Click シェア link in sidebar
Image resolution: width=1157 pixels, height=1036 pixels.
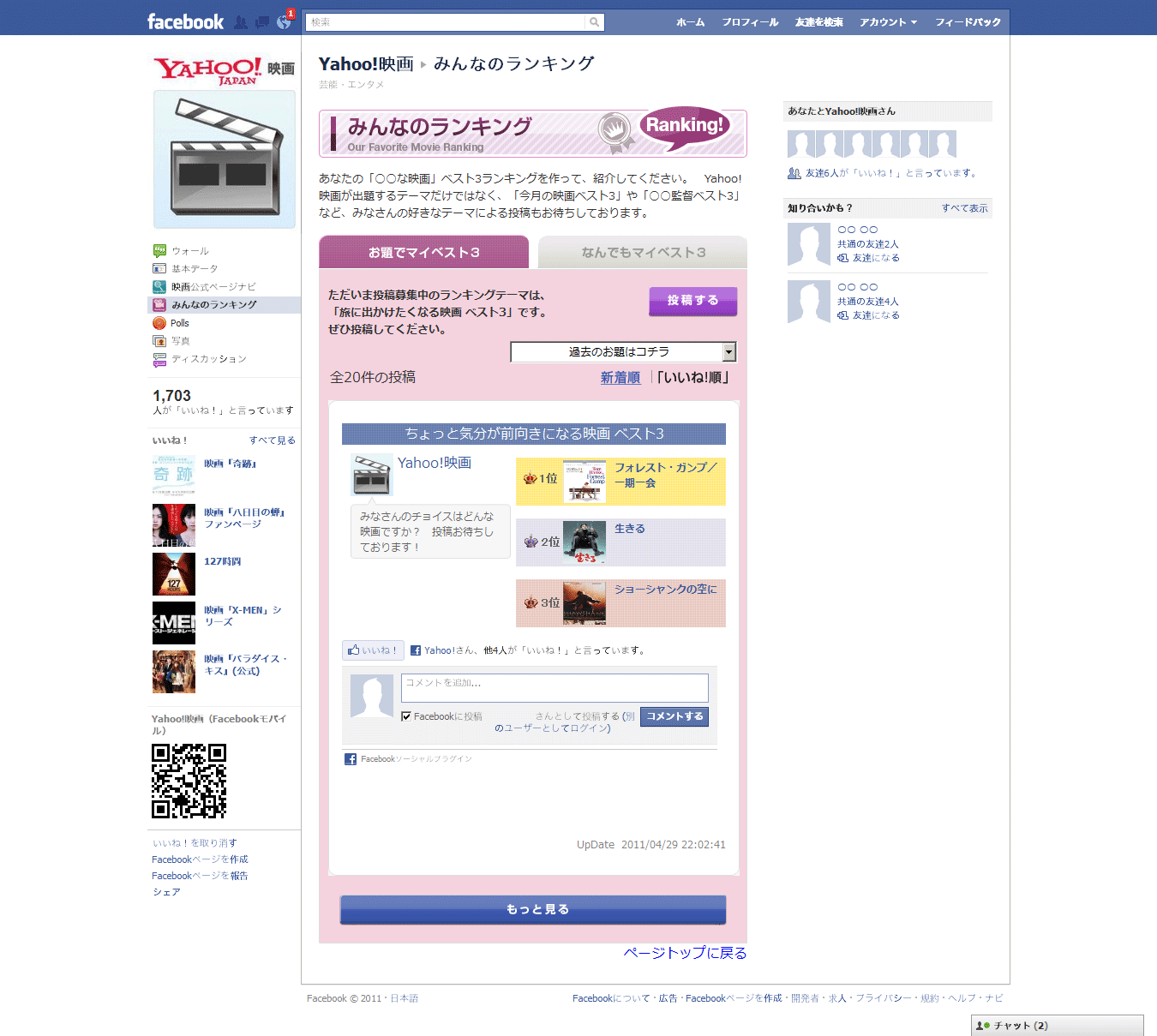[x=166, y=892]
